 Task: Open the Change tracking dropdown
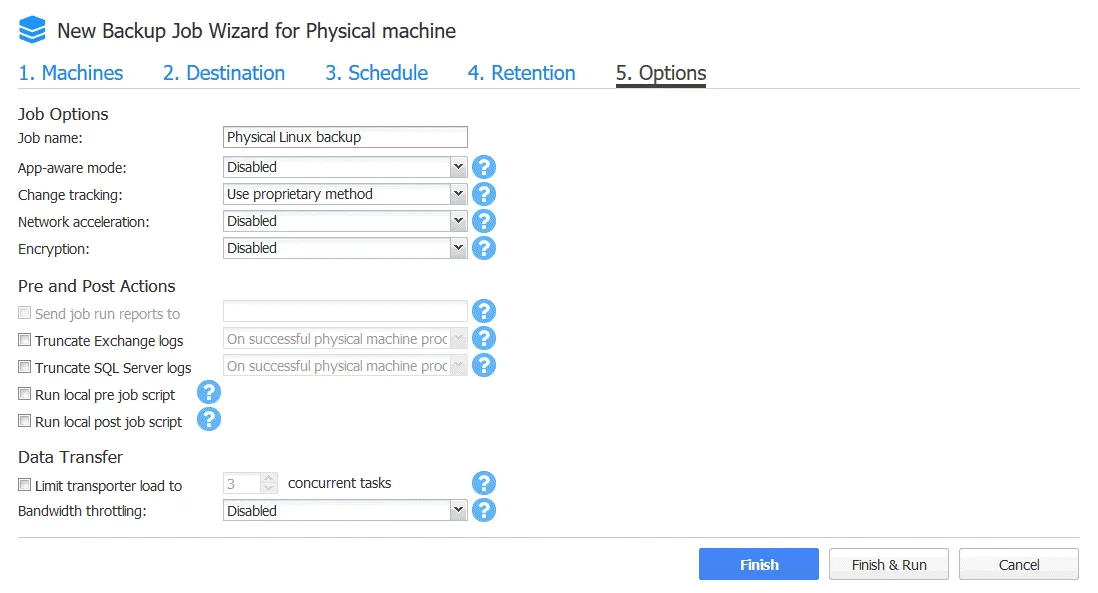coord(458,194)
